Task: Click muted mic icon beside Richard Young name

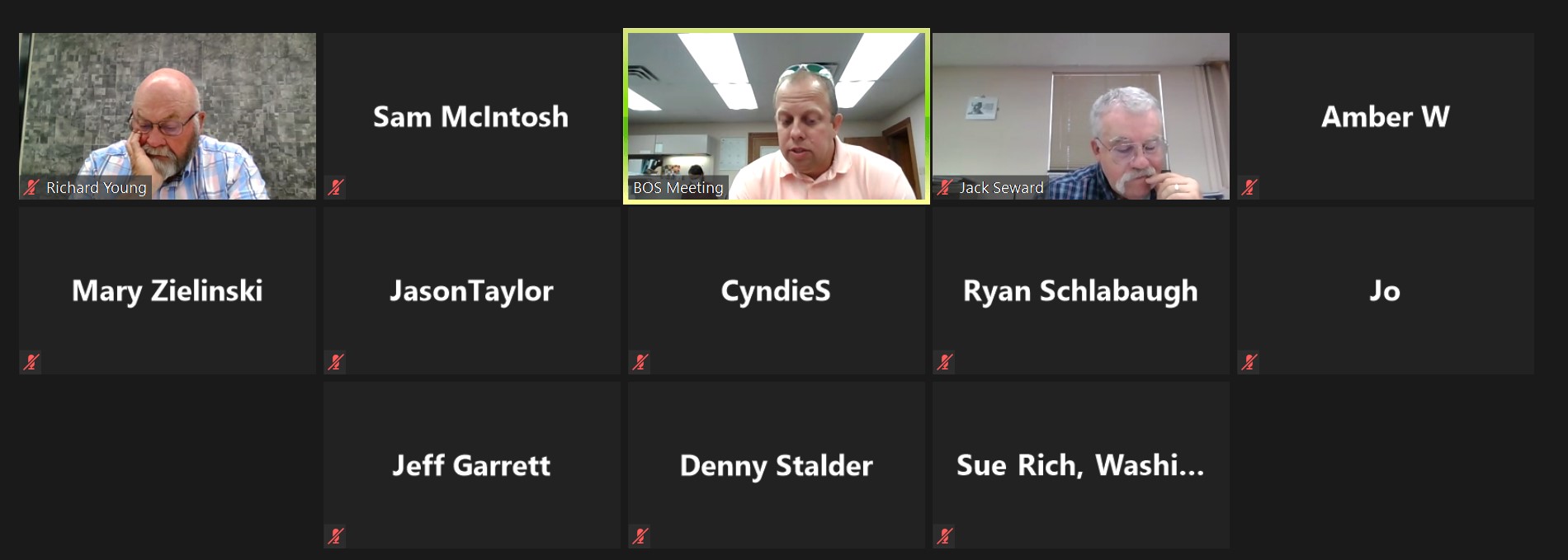Action: coord(31,187)
